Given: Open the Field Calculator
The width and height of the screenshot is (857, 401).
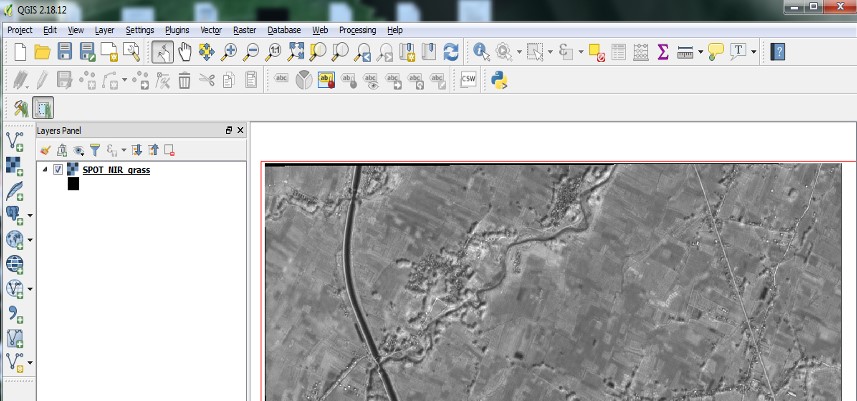Looking at the screenshot, I should pos(641,52).
